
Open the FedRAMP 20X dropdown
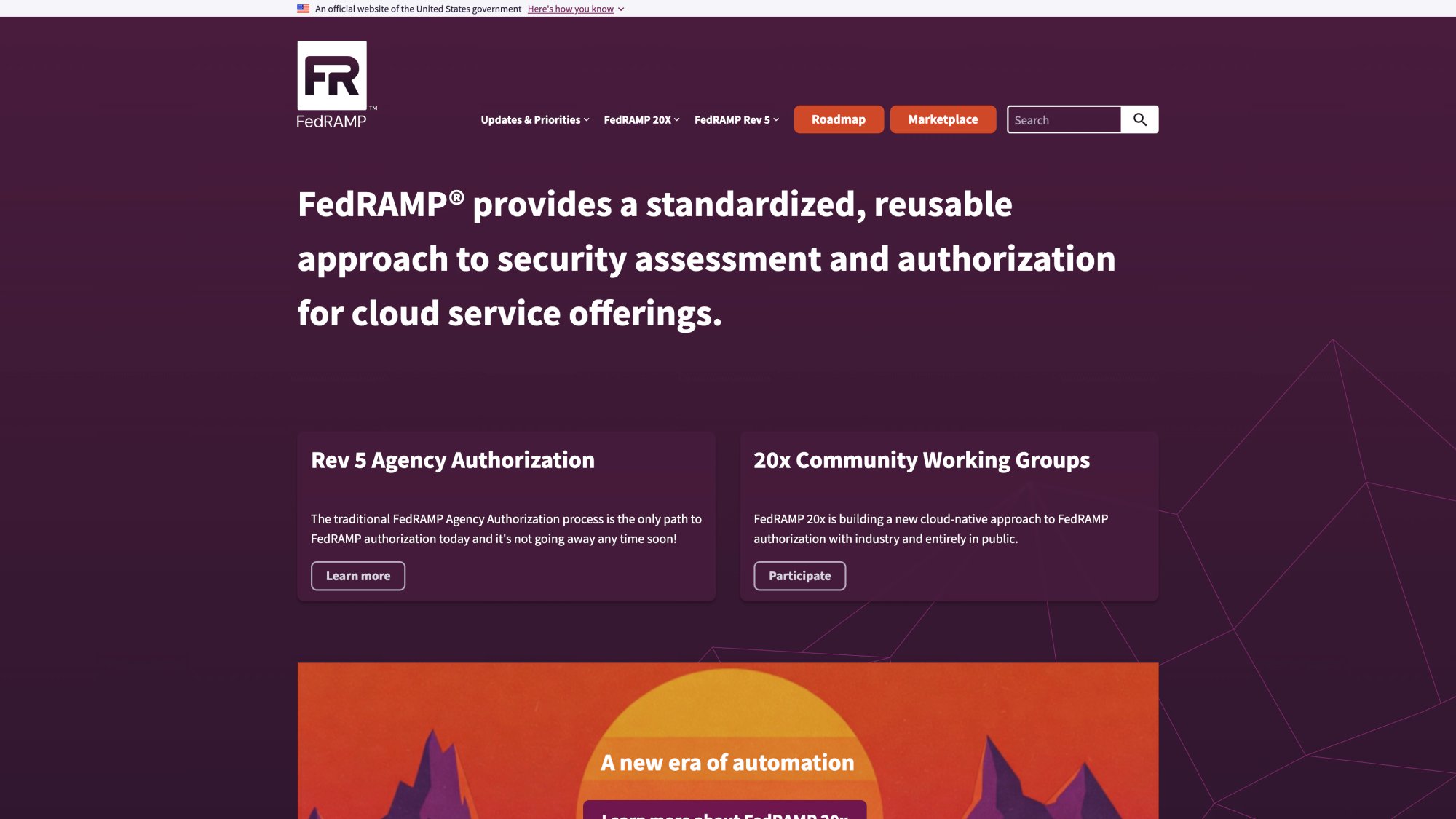coord(638,119)
